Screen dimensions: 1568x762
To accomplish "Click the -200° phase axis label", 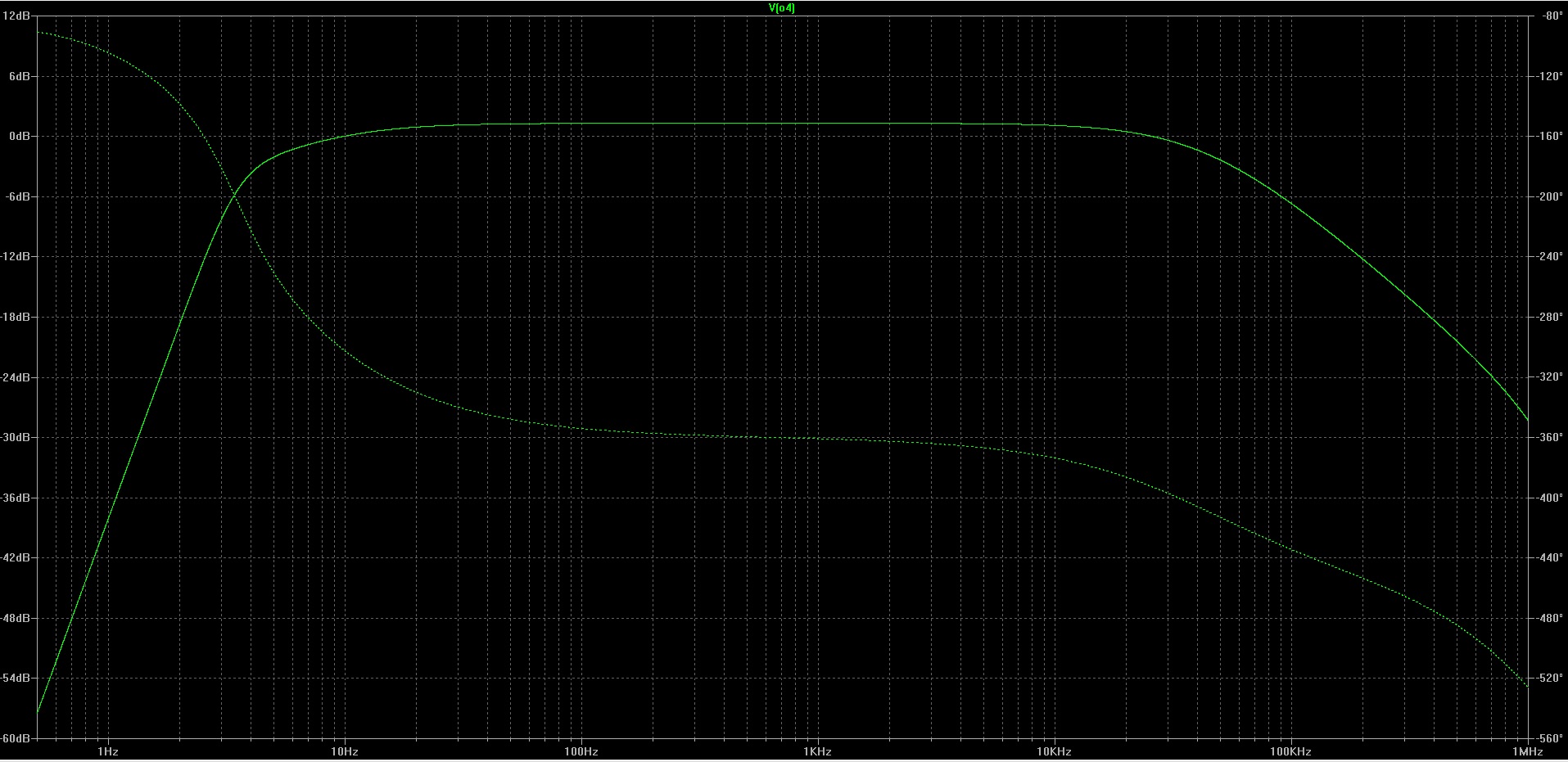I will point(1551,196).
